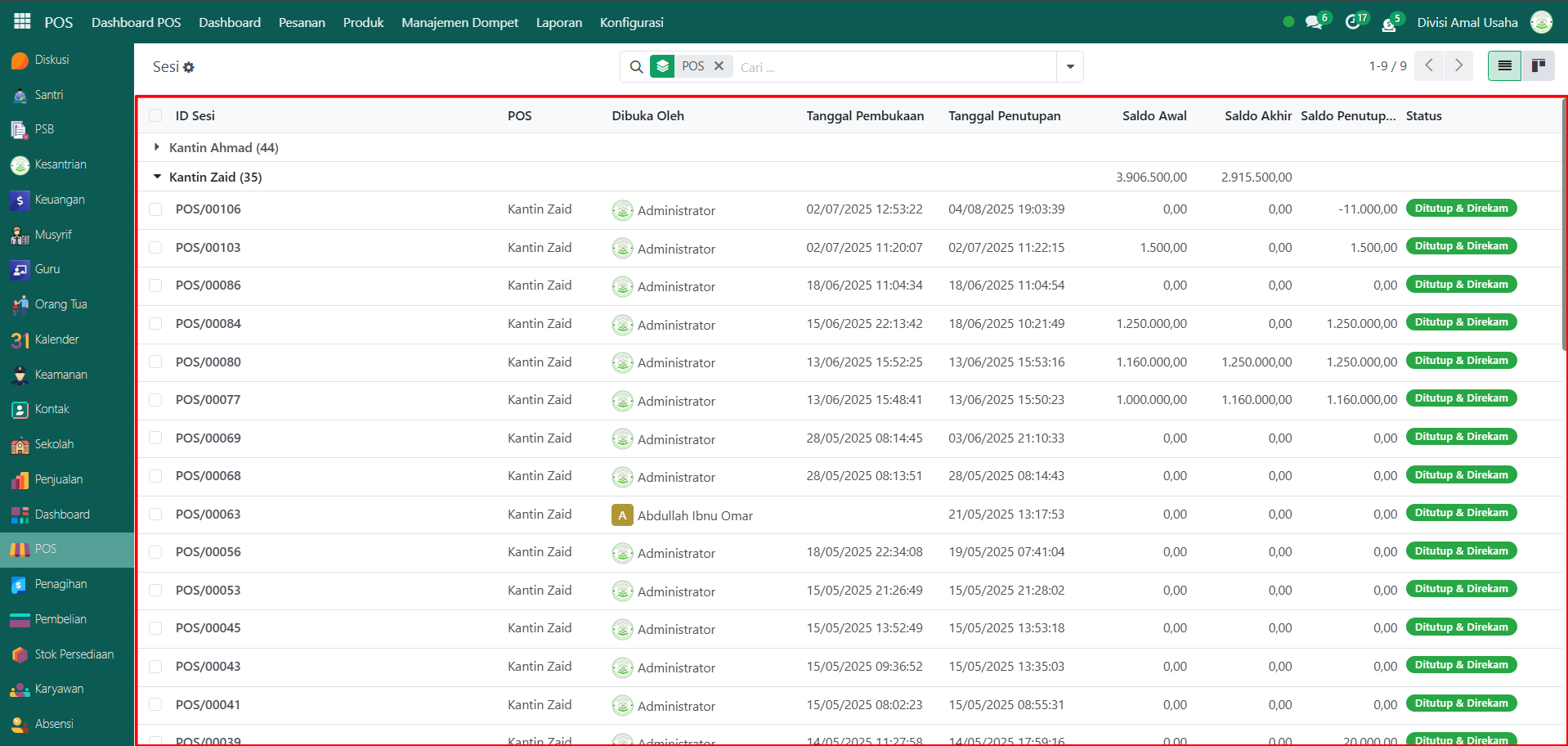The image size is (1568, 746).
Task: Open the Konfigurasi menu
Action: 631,23
